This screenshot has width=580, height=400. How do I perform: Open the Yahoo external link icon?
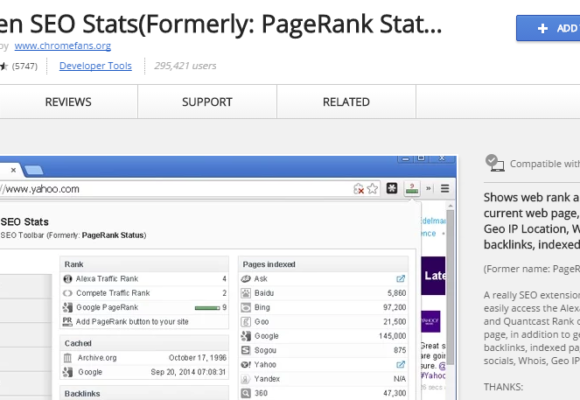(401, 364)
